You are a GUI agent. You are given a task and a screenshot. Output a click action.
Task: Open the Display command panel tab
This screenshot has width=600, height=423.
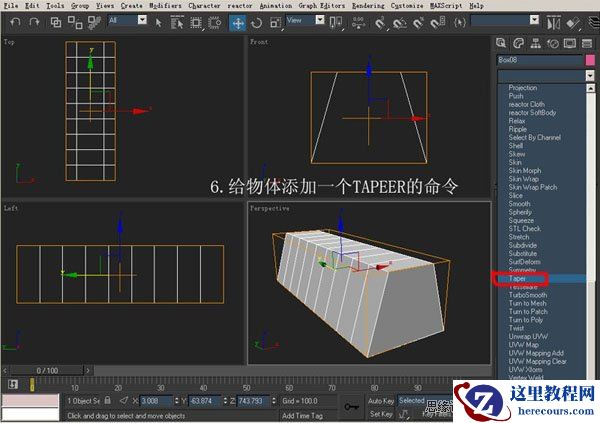click(570, 43)
